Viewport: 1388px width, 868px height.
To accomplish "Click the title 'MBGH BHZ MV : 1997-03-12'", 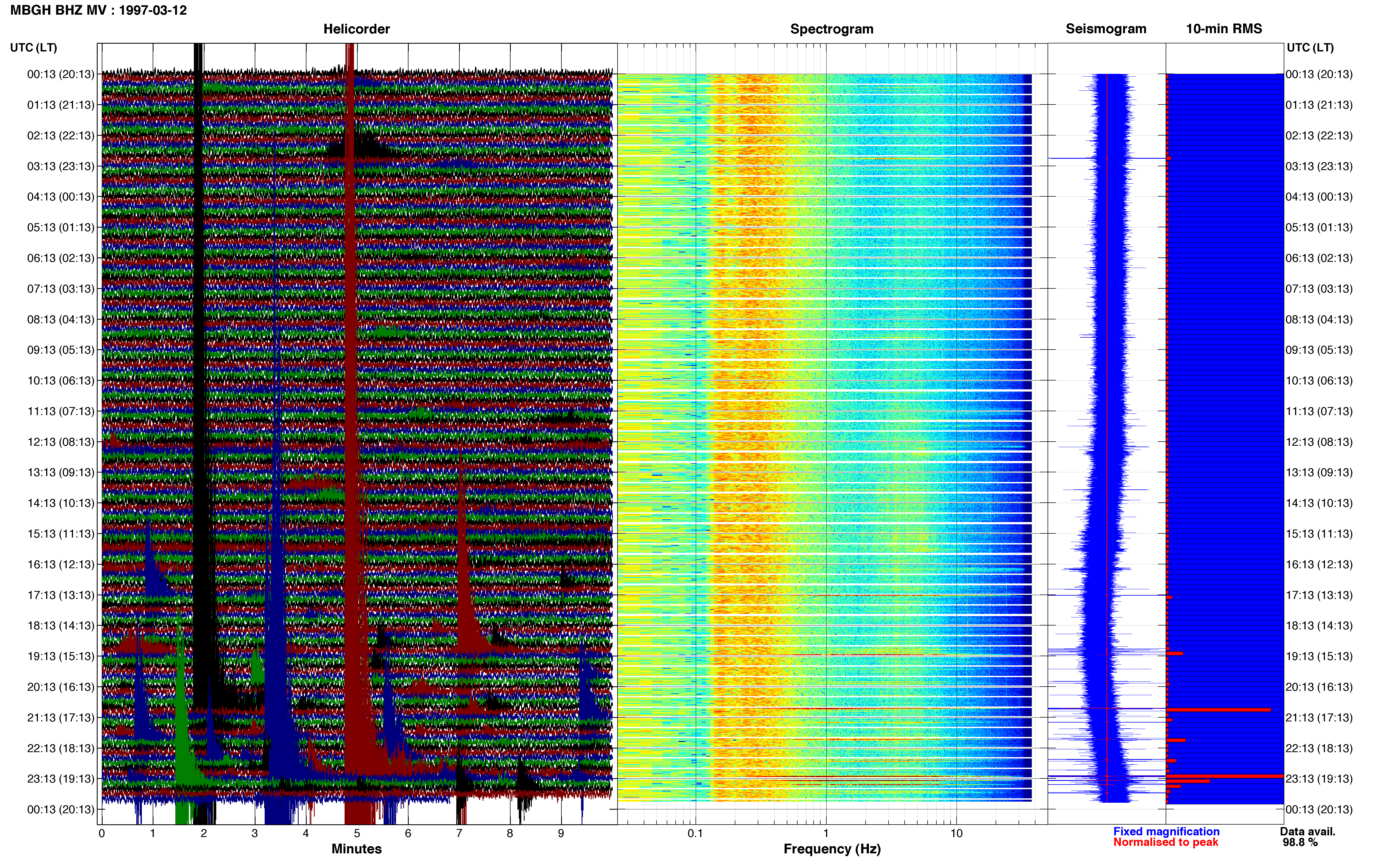I will coord(98,10).
